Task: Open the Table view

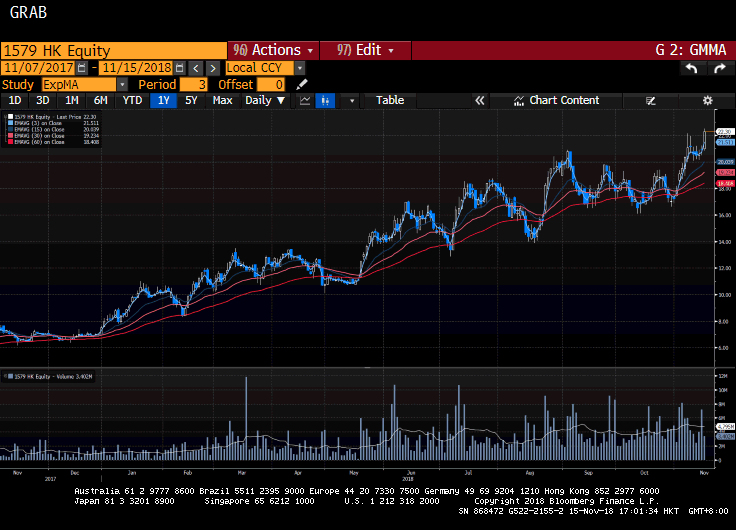Action: click(x=390, y=100)
